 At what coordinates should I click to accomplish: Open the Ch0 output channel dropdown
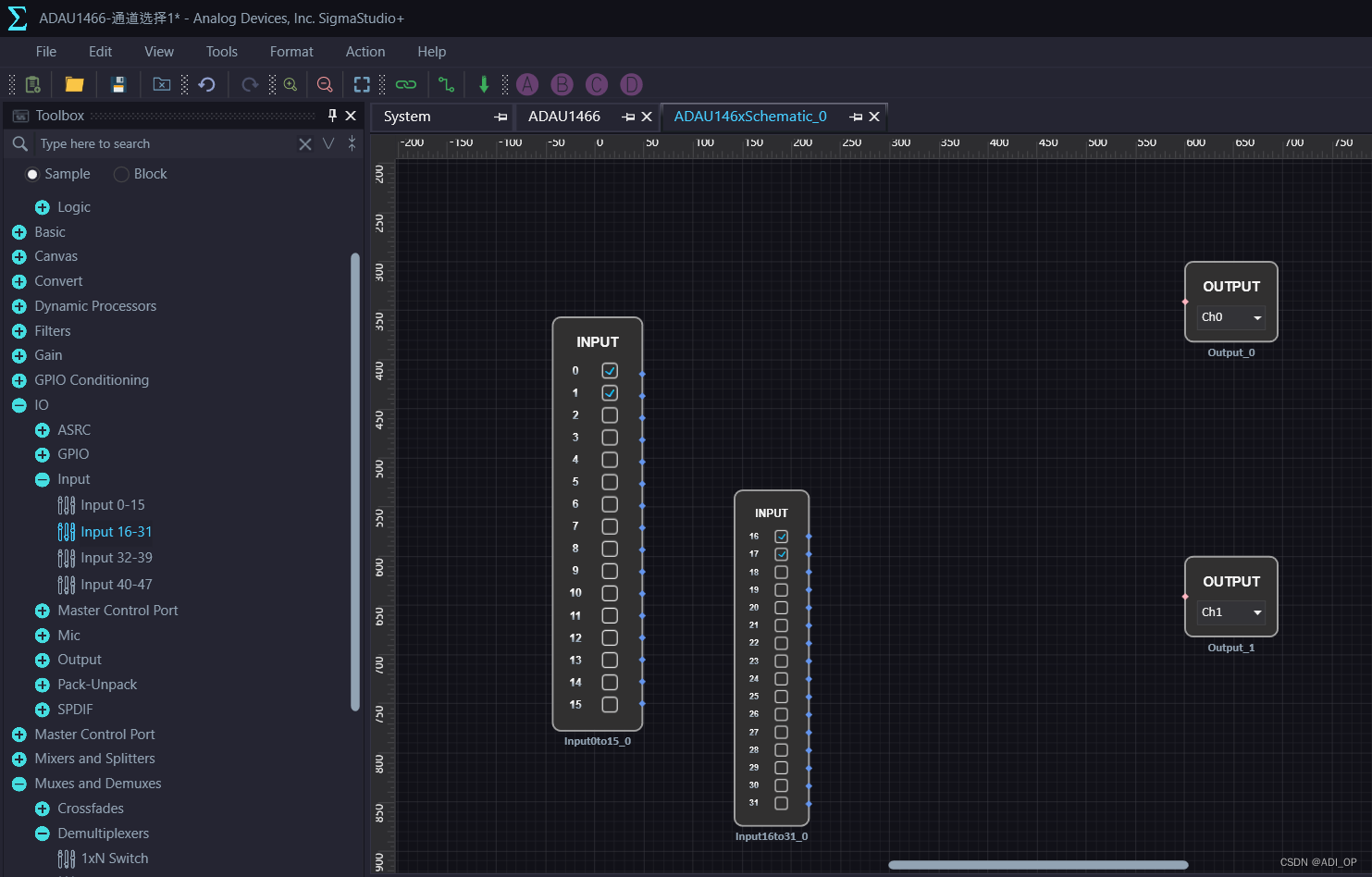(x=1230, y=317)
